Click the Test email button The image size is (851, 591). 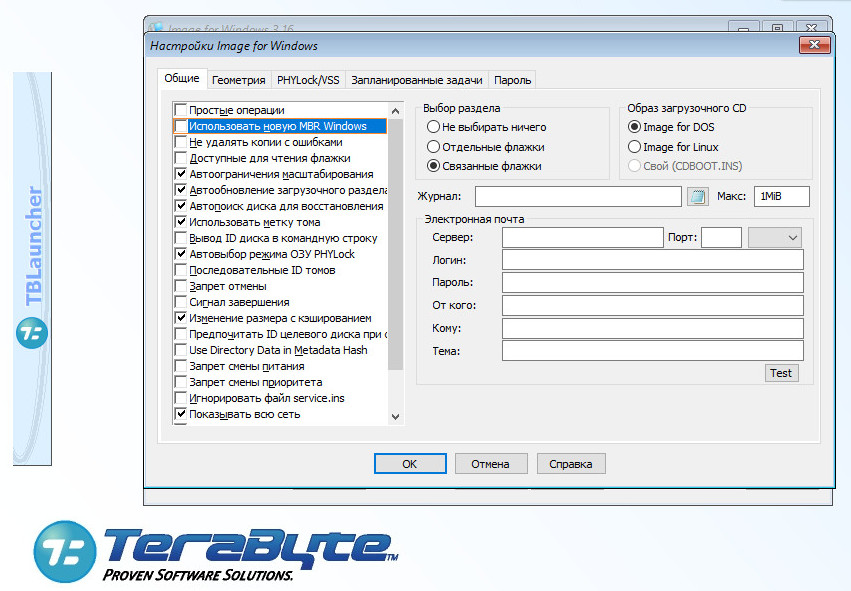click(781, 373)
